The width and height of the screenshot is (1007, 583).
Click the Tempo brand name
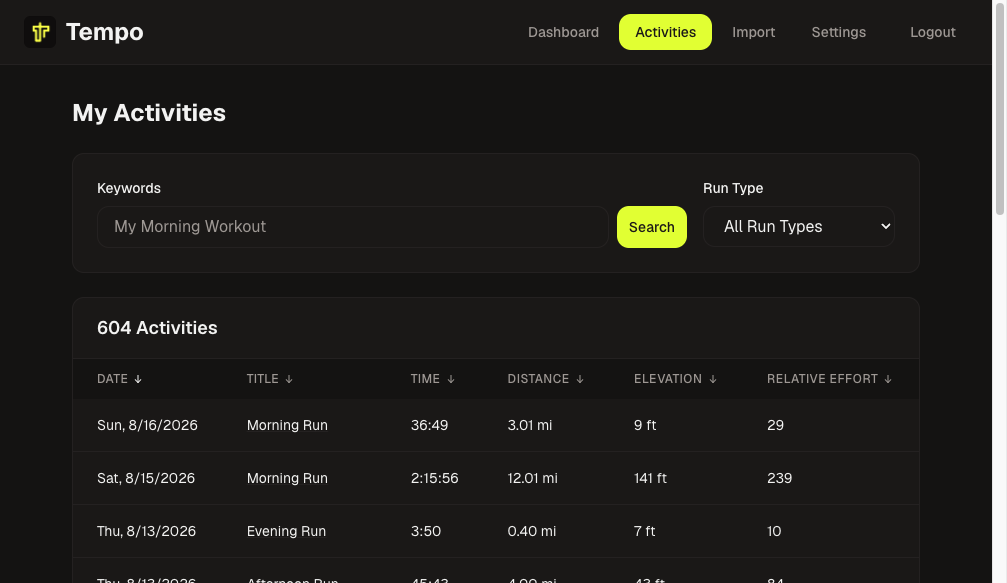[105, 32]
